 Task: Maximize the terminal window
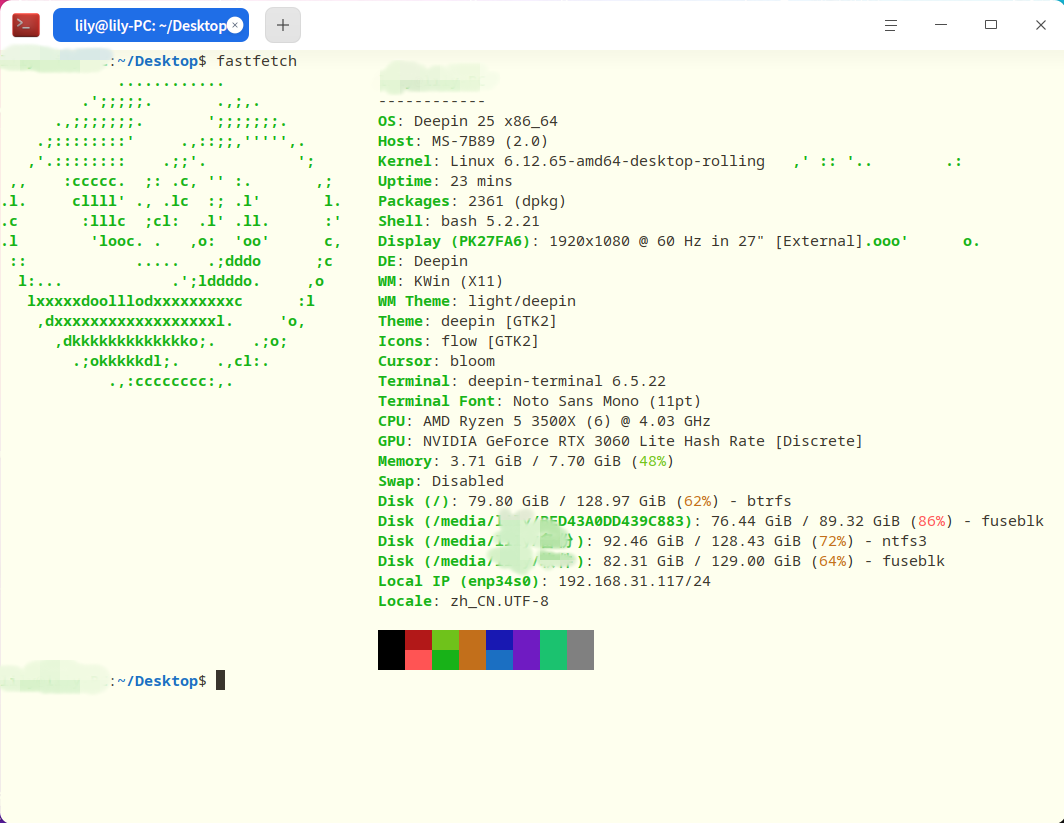click(991, 25)
